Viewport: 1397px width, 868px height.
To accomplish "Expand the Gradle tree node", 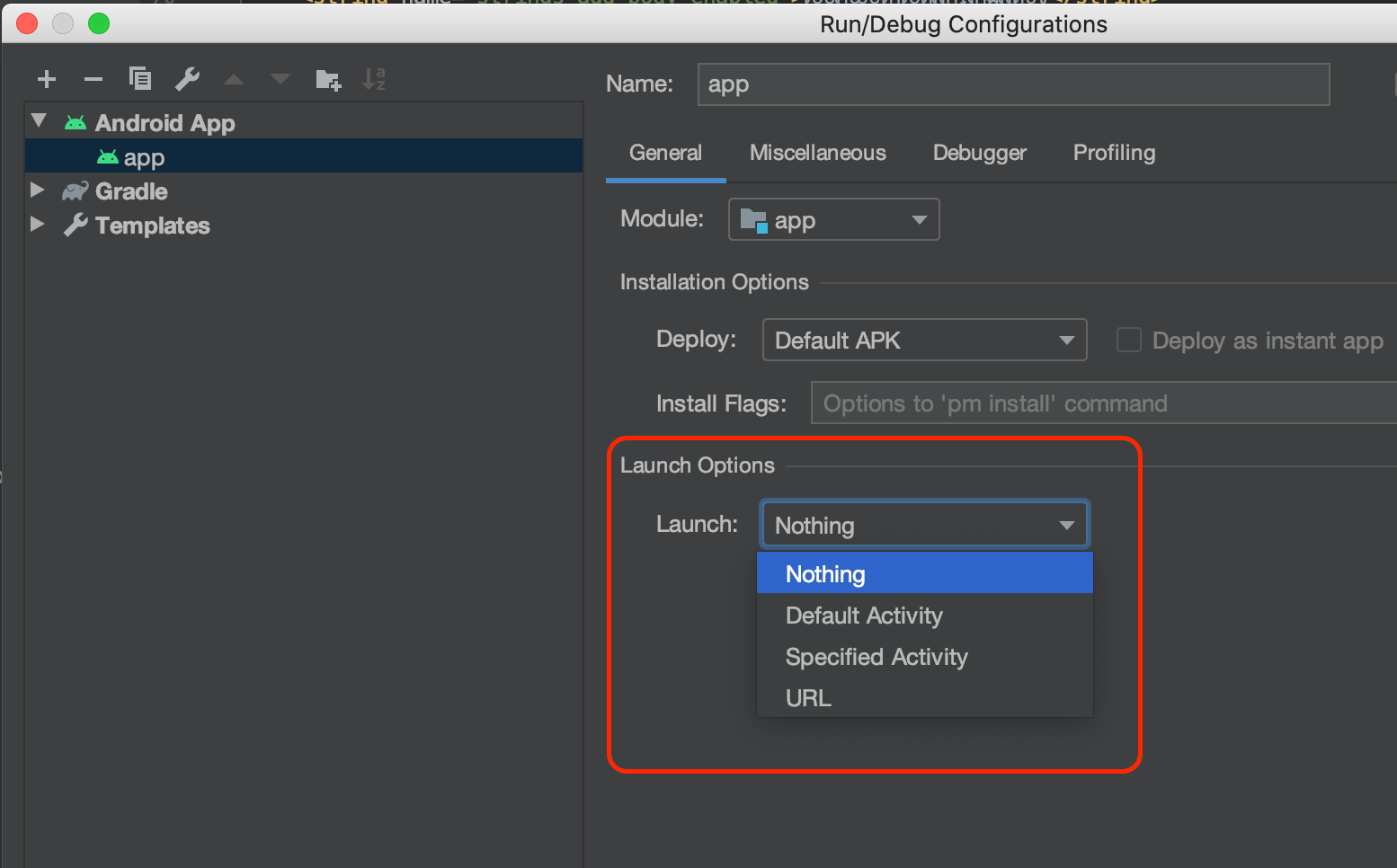I will click(x=37, y=190).
